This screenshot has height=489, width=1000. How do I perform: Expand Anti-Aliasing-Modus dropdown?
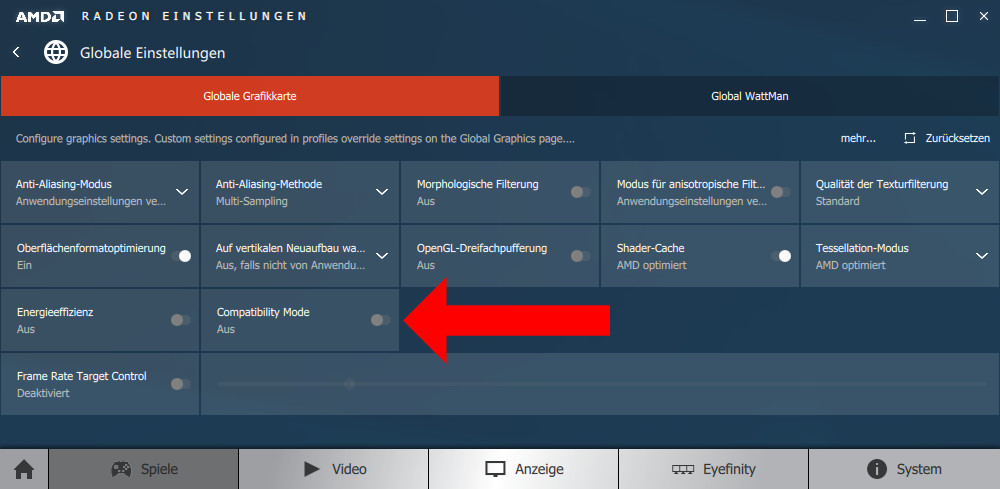[182, 192]
